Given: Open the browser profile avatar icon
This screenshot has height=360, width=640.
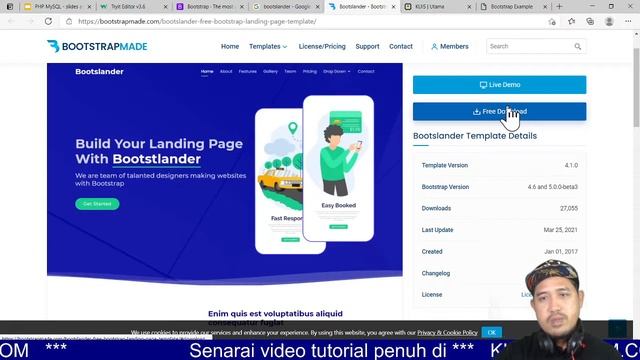Looking at the screenshot, I should [609, 21].
